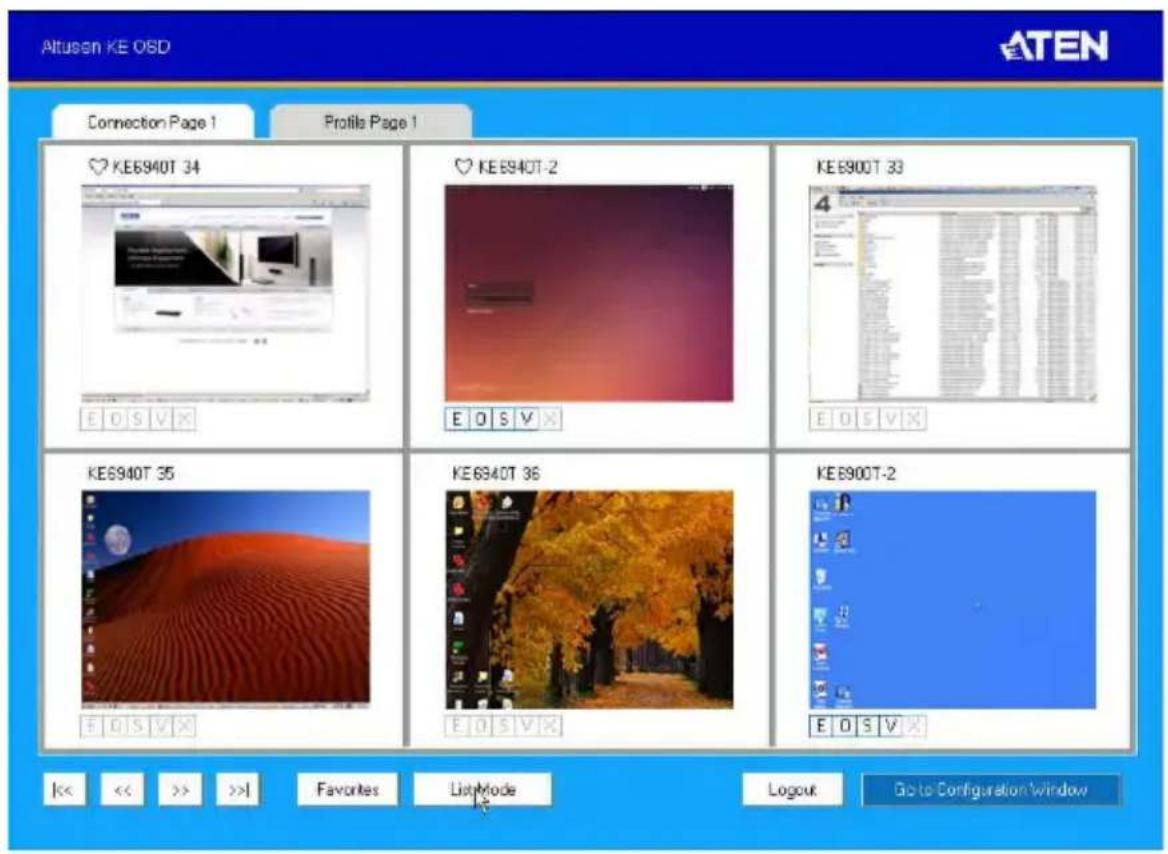This screenshot has width=1168, height=854.
Task: Click O mode icon under KE6940T 35
Action: 115,725
